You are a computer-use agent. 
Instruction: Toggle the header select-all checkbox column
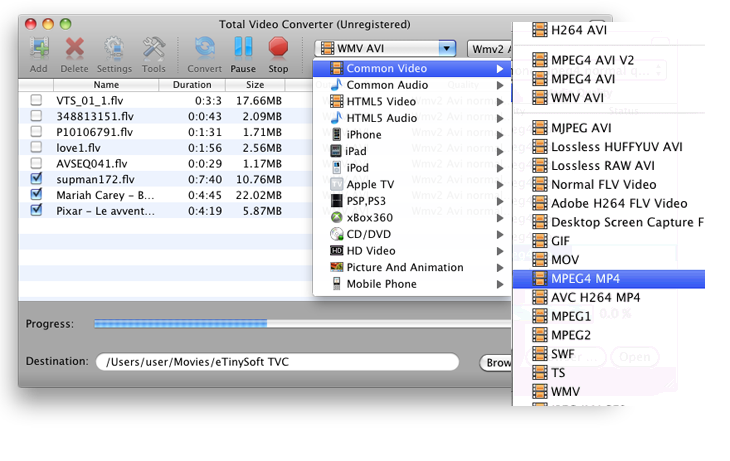pyautogui.click(x=36, y=85)
